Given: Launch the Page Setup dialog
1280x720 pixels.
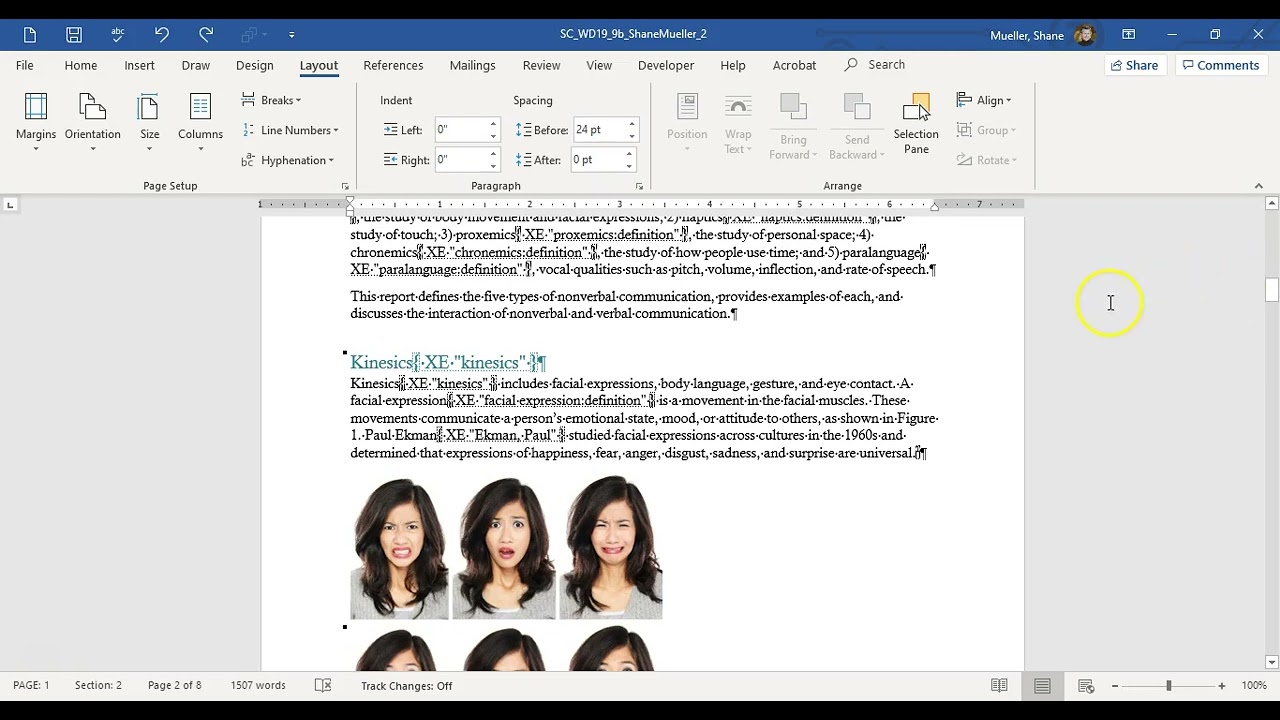Looking at the screenshot, I should coord(345,186).
